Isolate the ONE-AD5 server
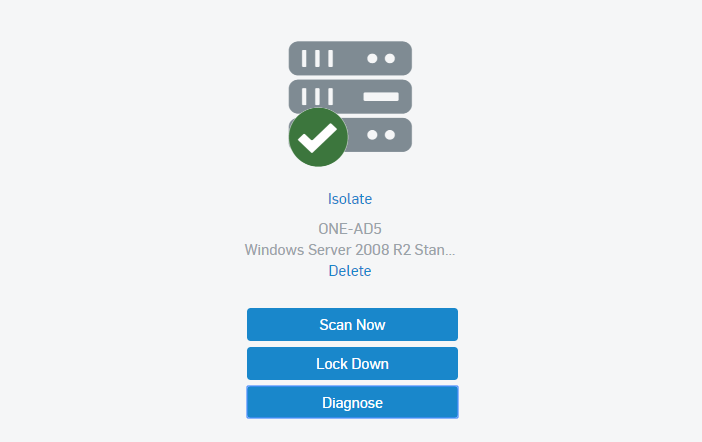The height and width of the screenshot is (442, 702). point(350,199)
